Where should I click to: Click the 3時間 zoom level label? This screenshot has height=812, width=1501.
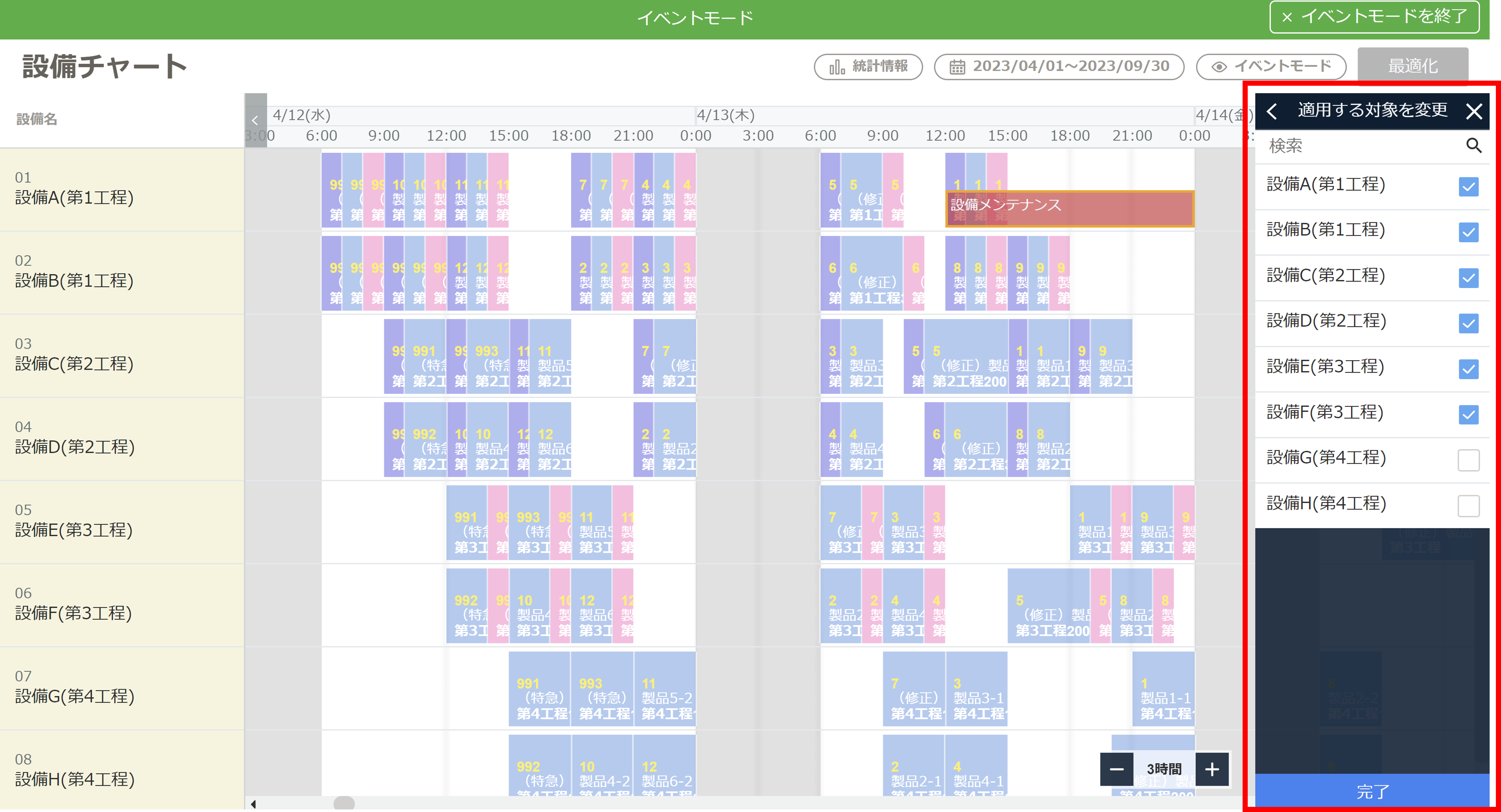pyautogui.click(x=1164, y=769)
